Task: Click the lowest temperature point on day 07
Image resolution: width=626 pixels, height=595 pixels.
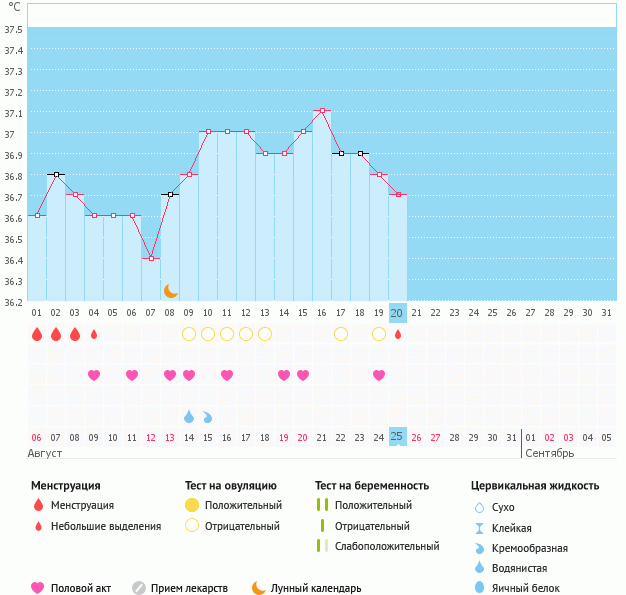Action: [151, 258]
